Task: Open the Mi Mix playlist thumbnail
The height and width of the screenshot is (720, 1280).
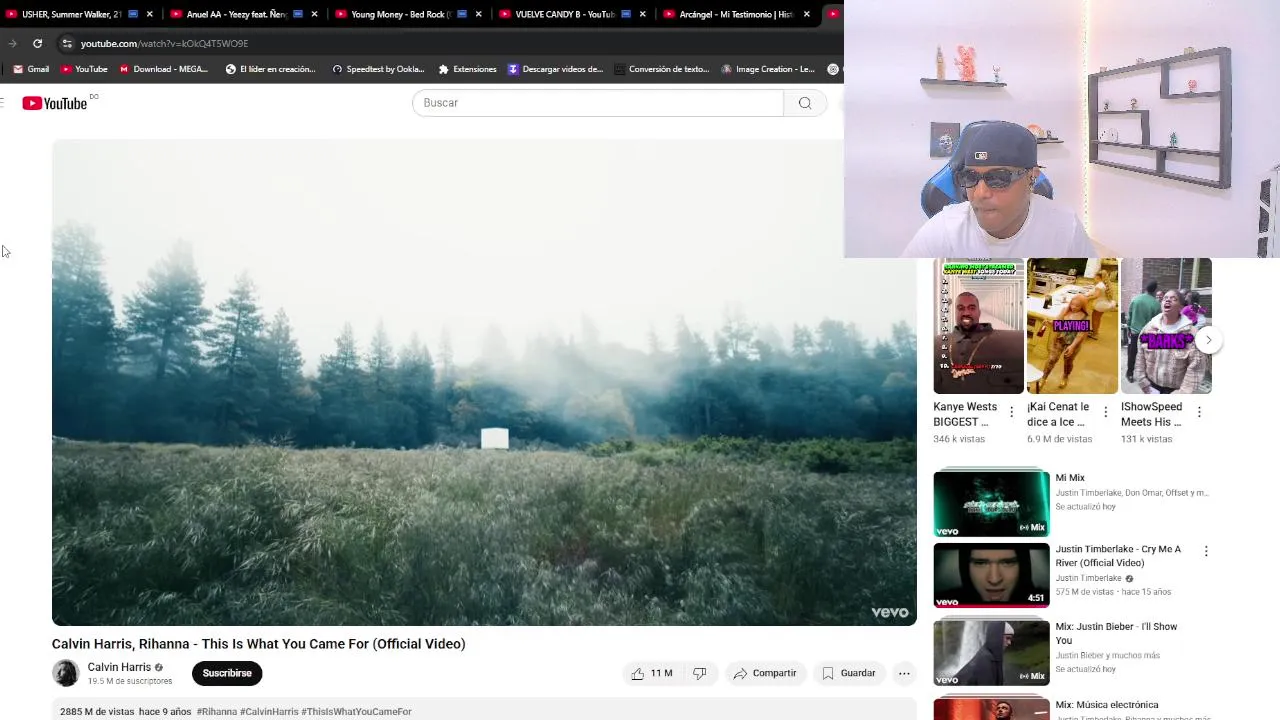Action: click(991, 503)
